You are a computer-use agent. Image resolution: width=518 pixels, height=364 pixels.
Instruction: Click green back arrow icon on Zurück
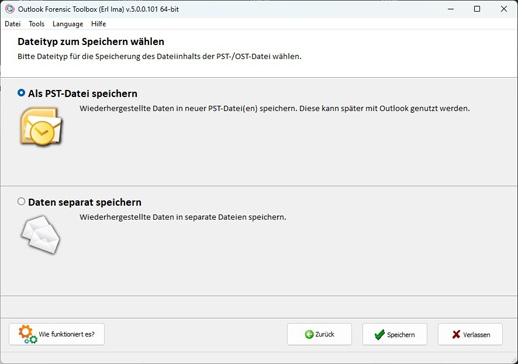tap(309, 334)
